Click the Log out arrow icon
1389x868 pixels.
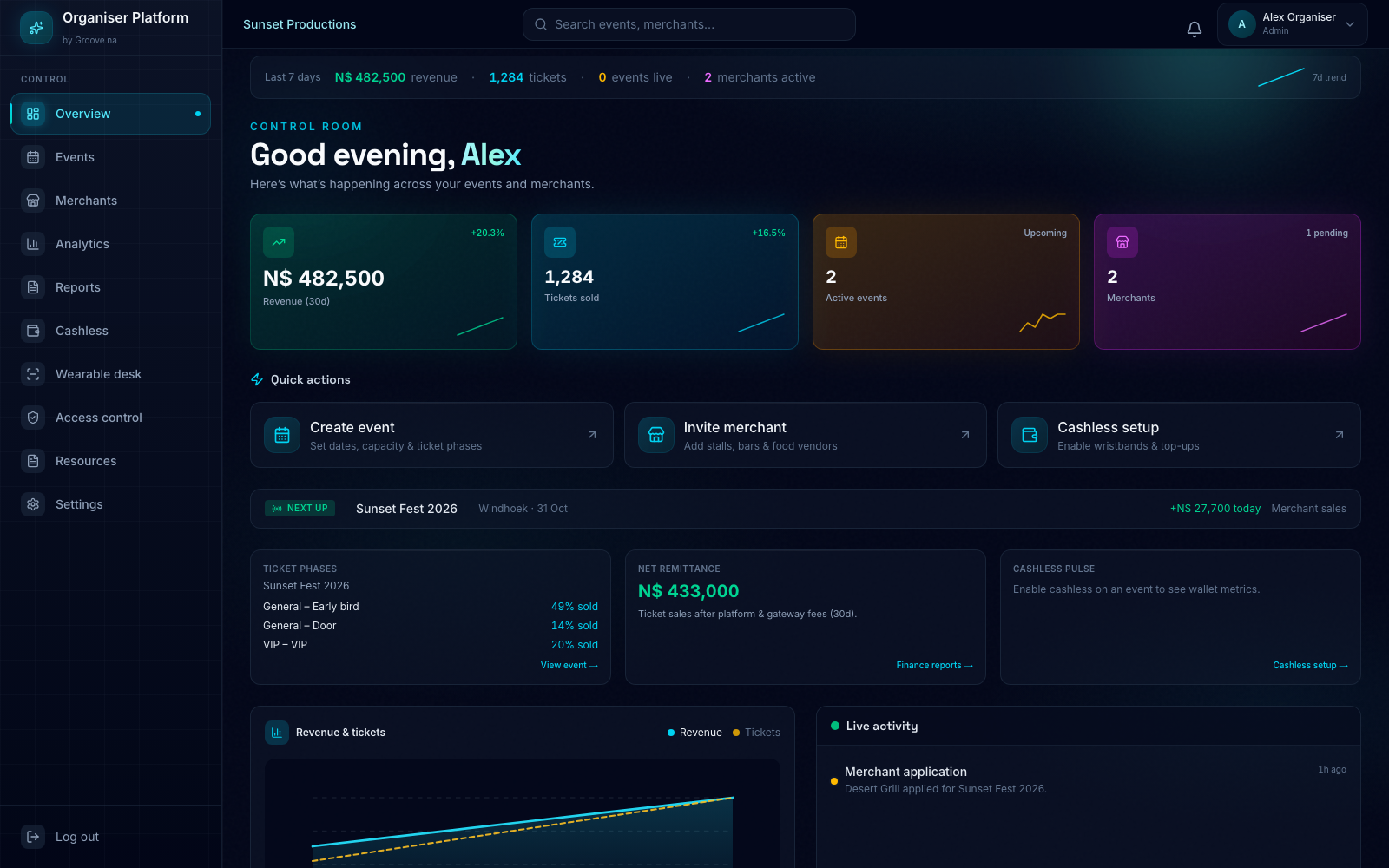pyautogui.click(x=33, y=837)
